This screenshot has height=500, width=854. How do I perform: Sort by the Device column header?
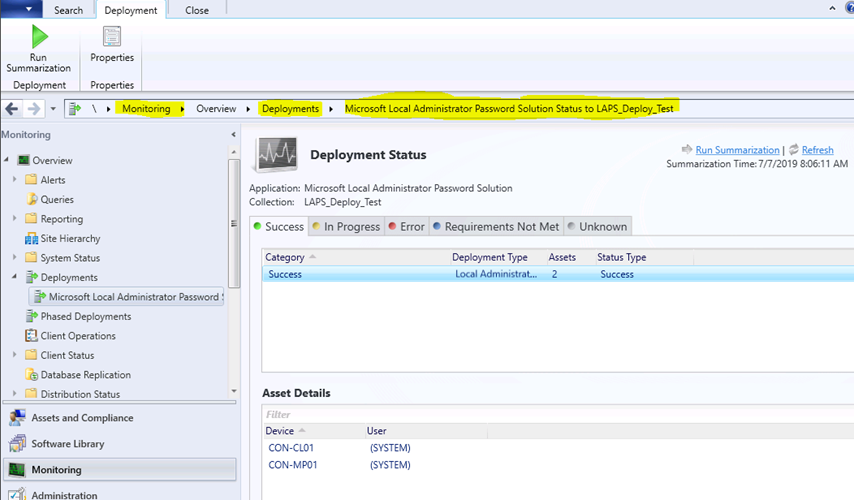click(x=314, y=431)
